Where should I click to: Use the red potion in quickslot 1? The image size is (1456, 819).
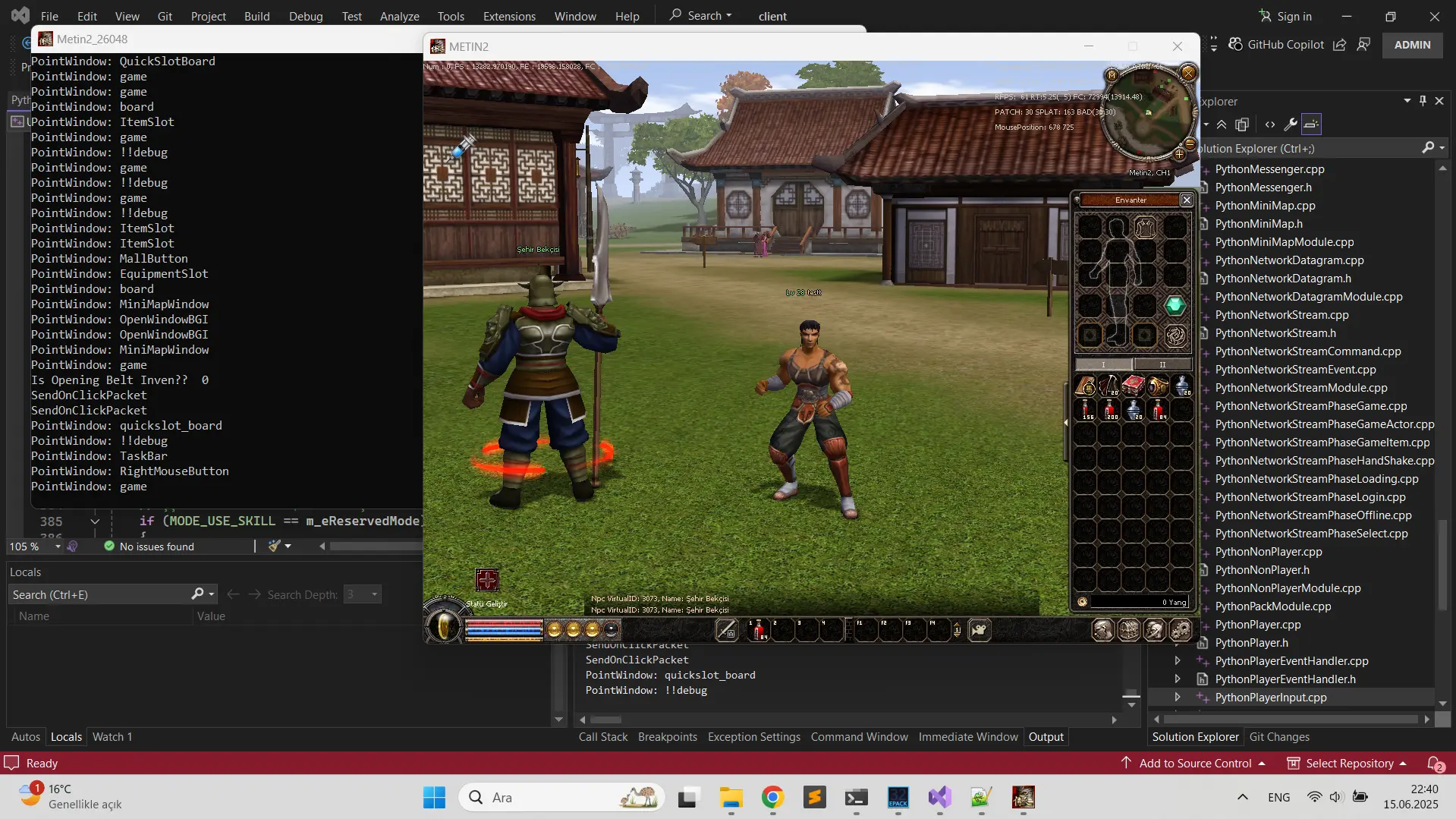click(758, 630)
